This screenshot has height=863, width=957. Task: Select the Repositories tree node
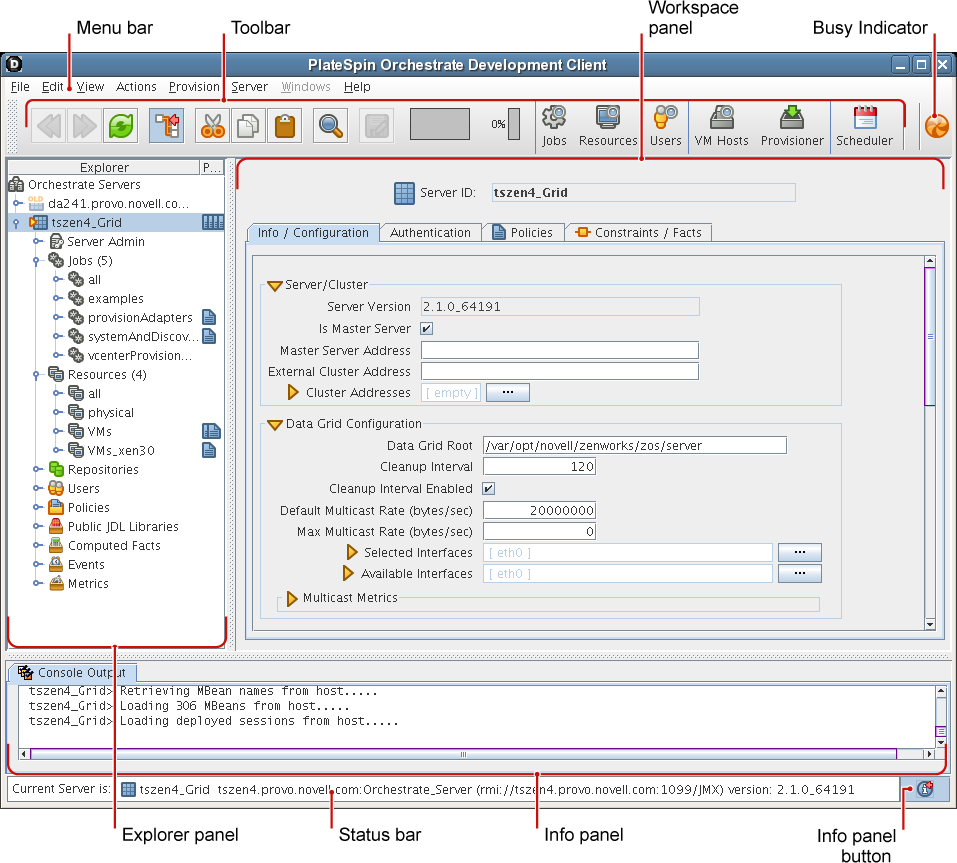94,469
